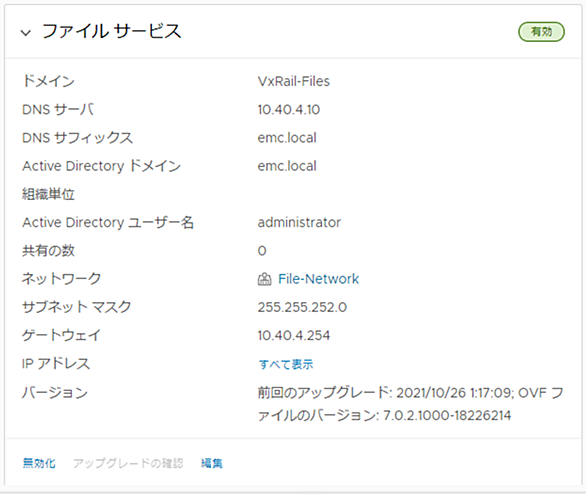Click the バージョン upgrade details text
The width and height of the screenshot is (586, 494).
click(x=410, y=404)
